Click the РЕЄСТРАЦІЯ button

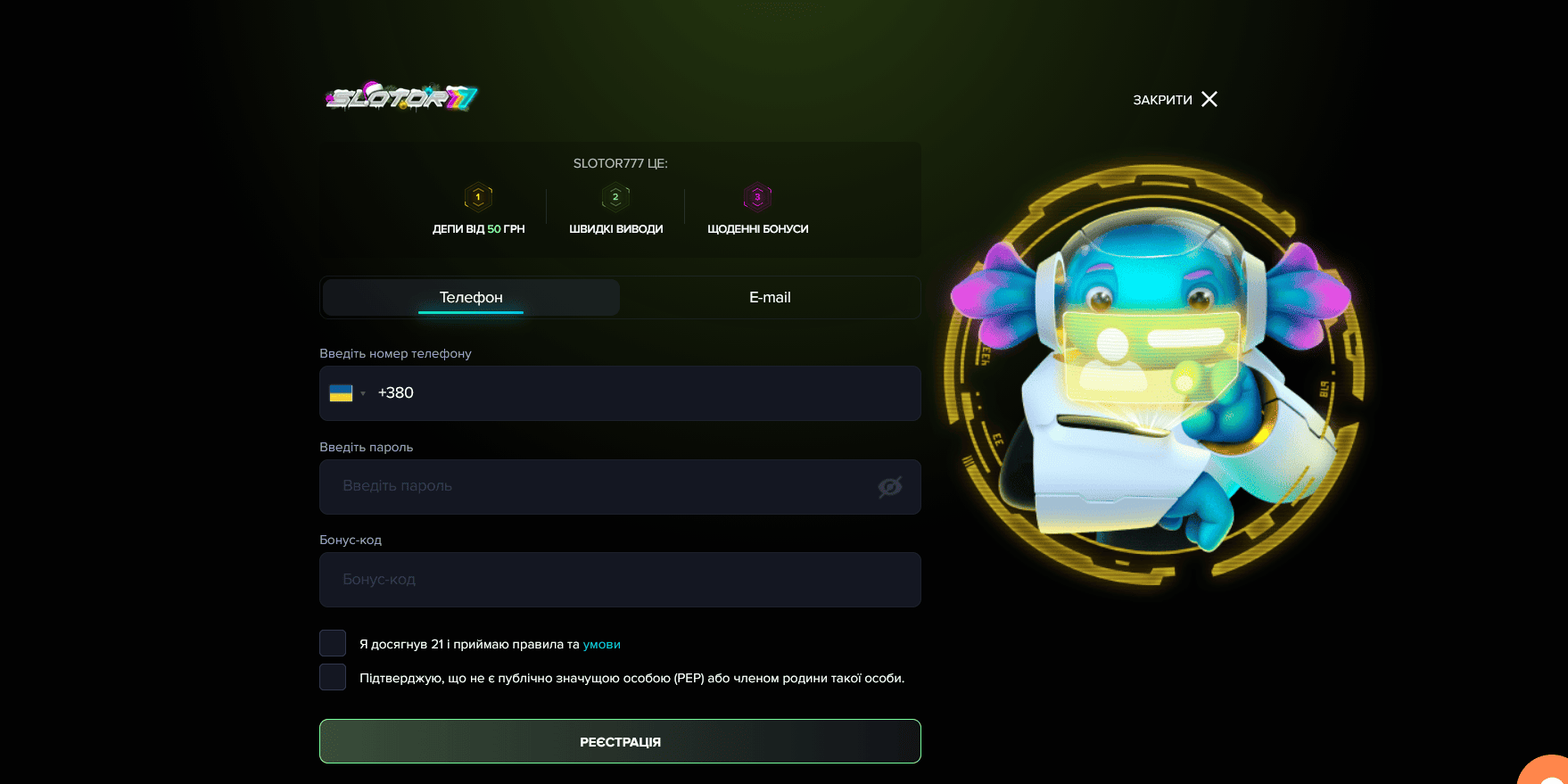620,741
